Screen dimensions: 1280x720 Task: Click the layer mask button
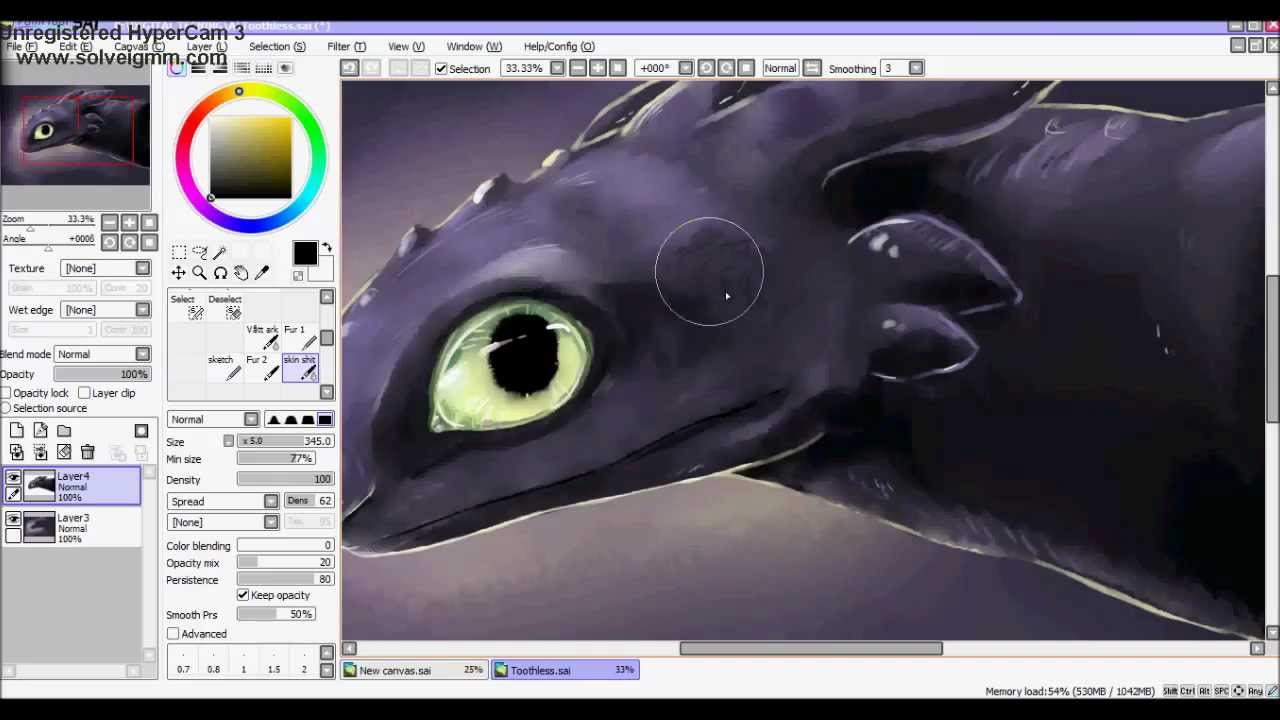pos(141,431)
